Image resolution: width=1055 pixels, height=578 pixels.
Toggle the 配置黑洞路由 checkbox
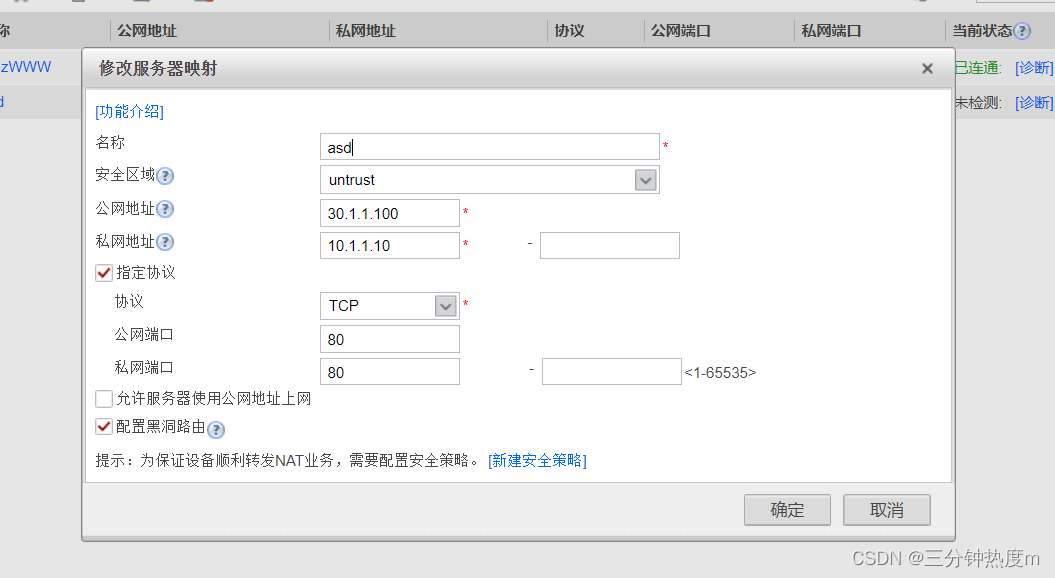104,427
